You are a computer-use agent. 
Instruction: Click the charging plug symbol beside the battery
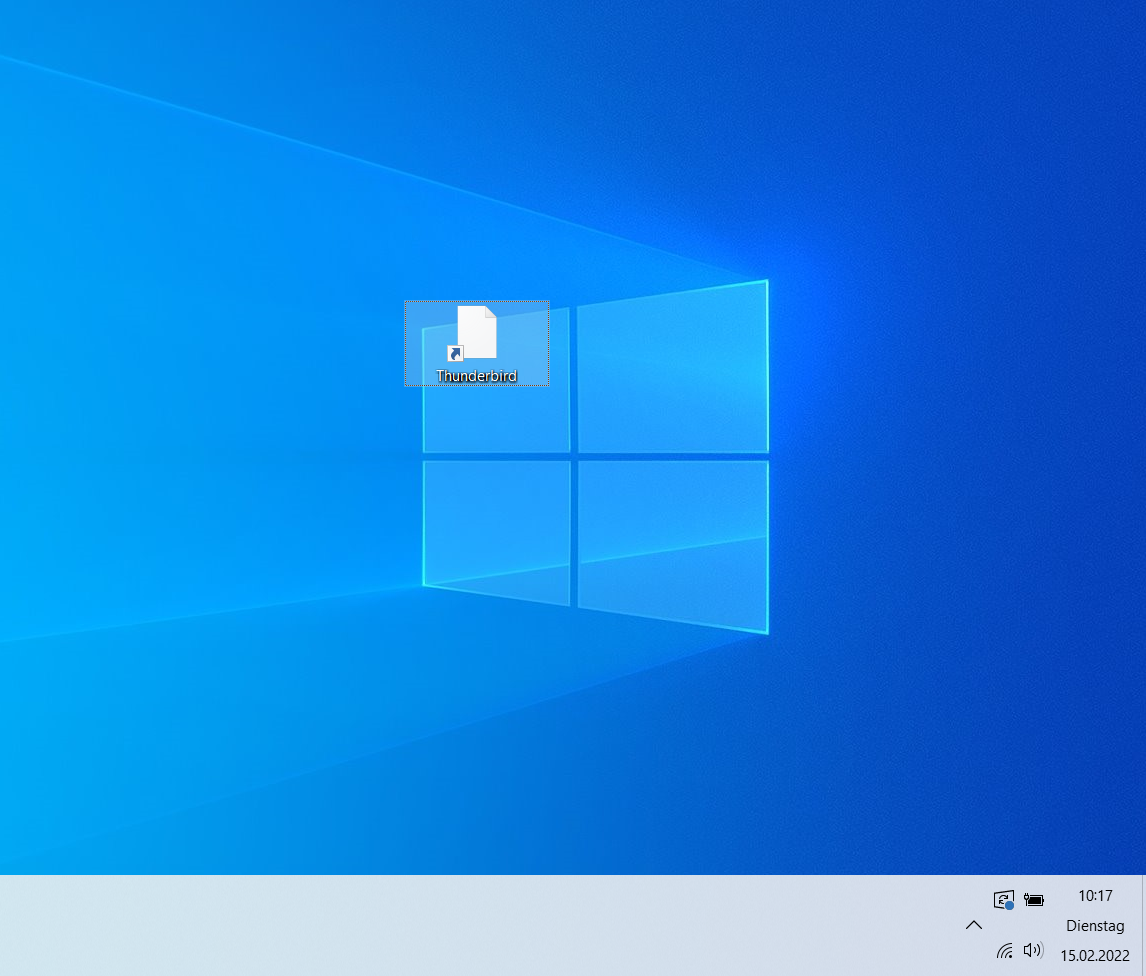click(x=1026, y=897)
